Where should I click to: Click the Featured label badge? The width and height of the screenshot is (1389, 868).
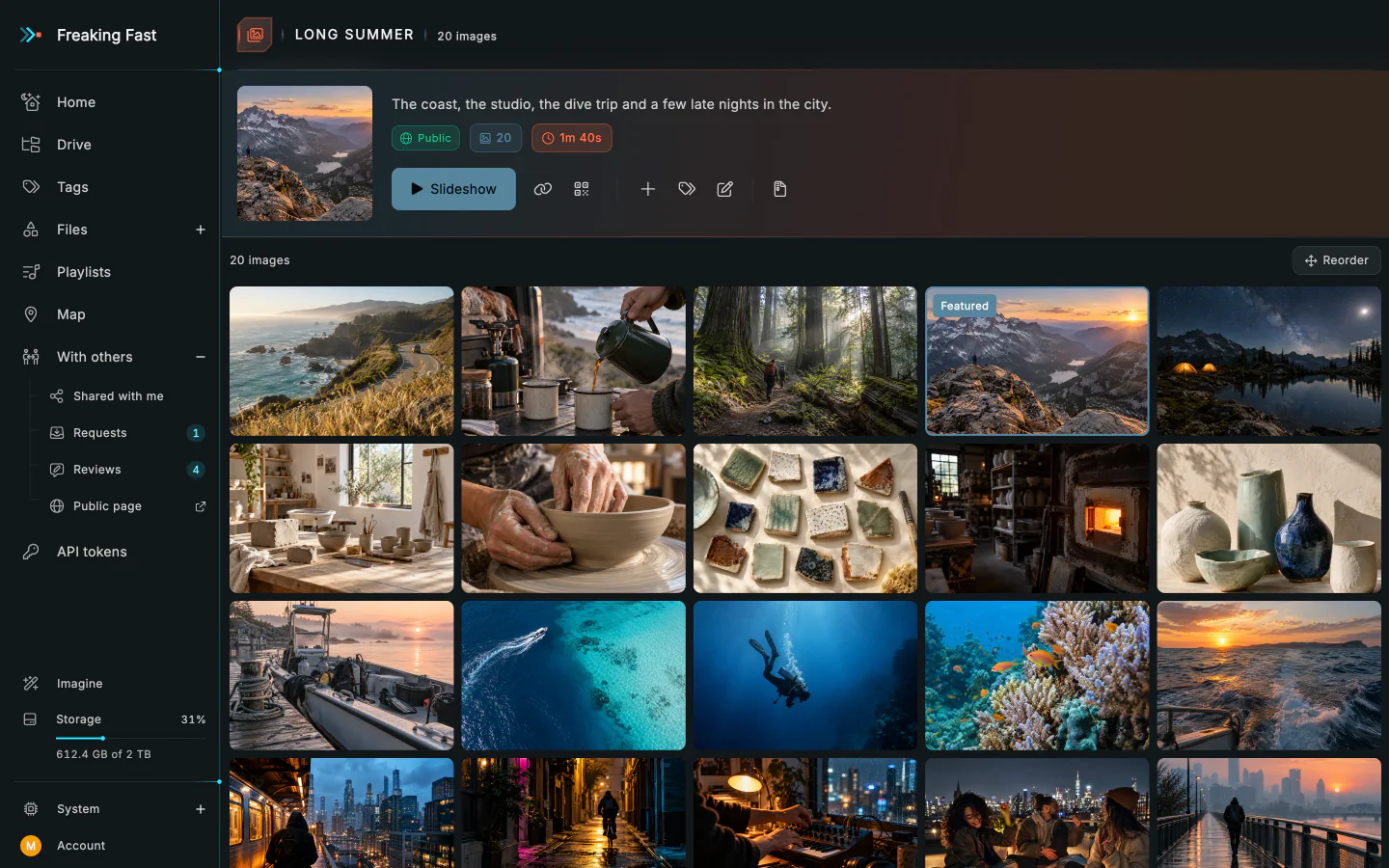click(965, 306)
